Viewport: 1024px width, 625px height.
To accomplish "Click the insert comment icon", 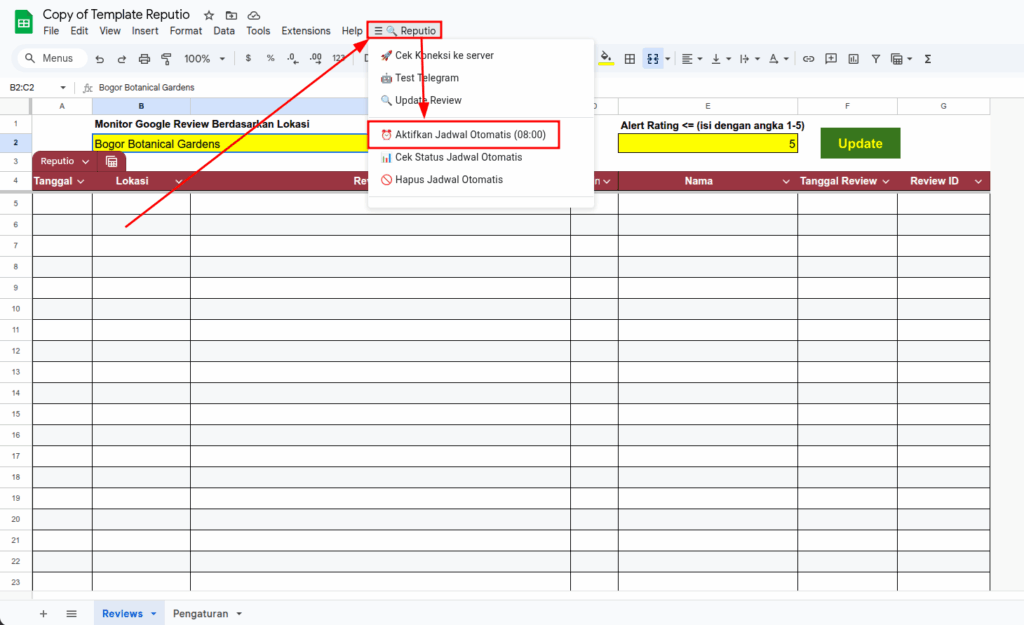I will tap(830, 59).
